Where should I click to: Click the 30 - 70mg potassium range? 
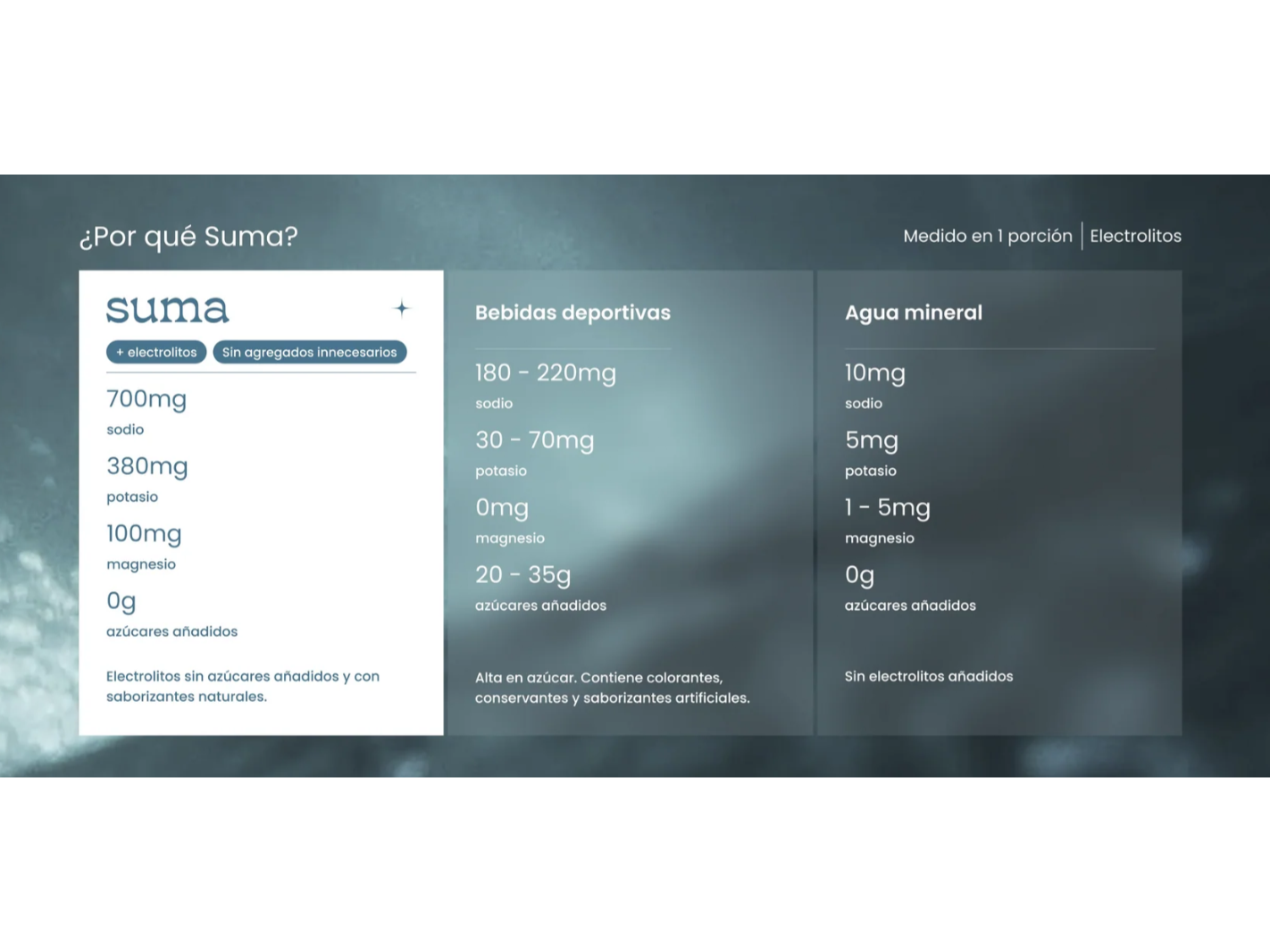coord(534,439)
